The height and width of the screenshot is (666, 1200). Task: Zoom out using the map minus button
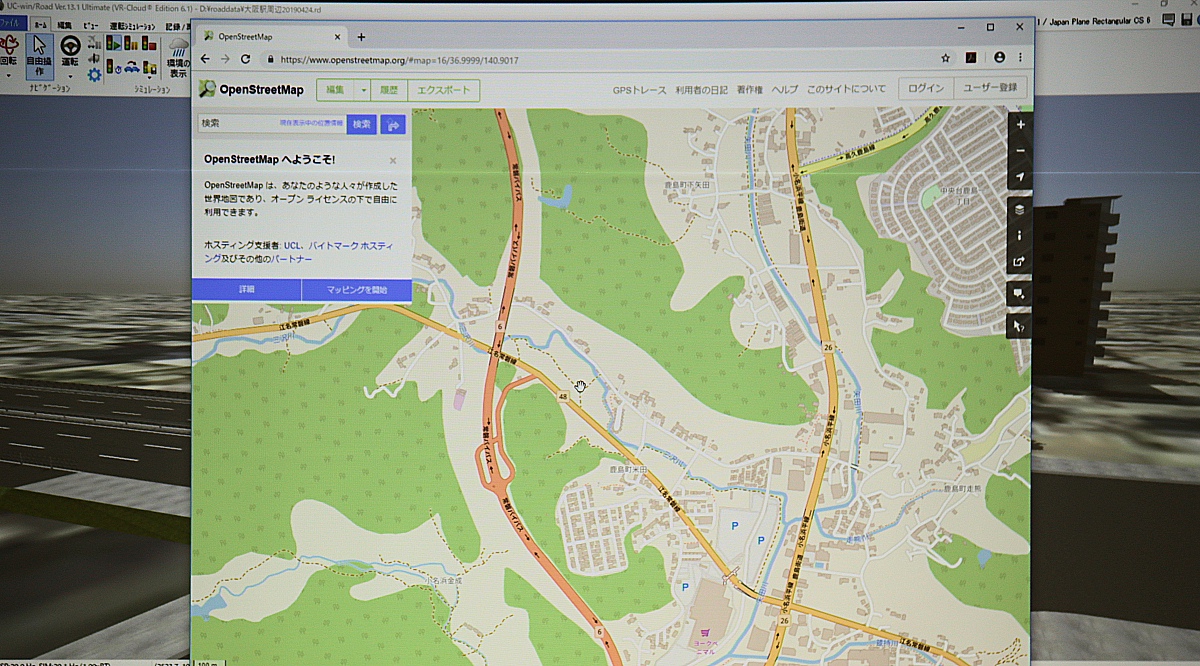click(x=1020, y=151)
